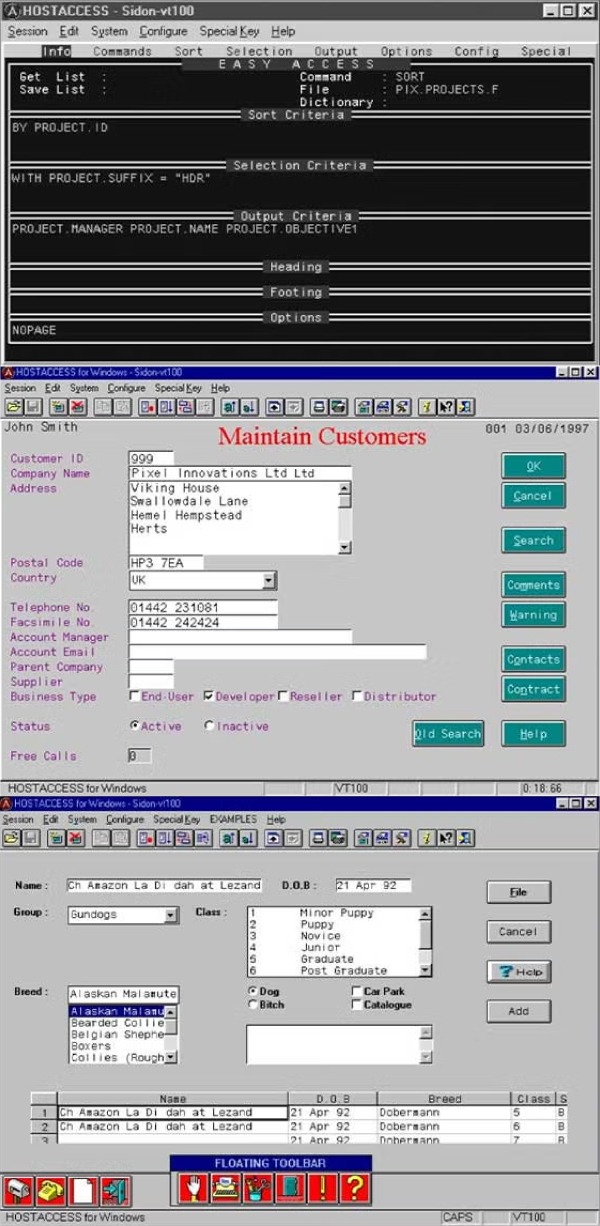Screen dimensions: 600x1226
Task: Enable the Car Park checkbox
Action: coord(357,991)
